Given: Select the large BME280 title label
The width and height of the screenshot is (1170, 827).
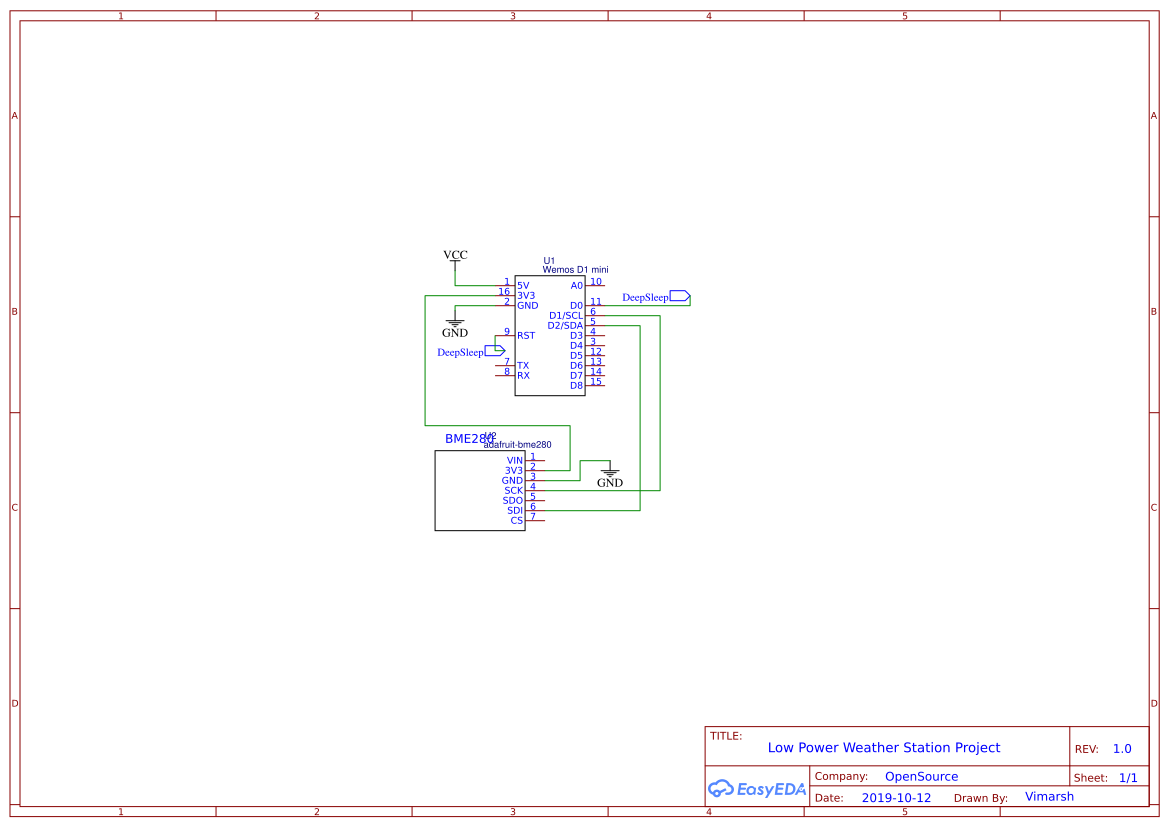Looking at the screenshot, I should tap(470, 439).
